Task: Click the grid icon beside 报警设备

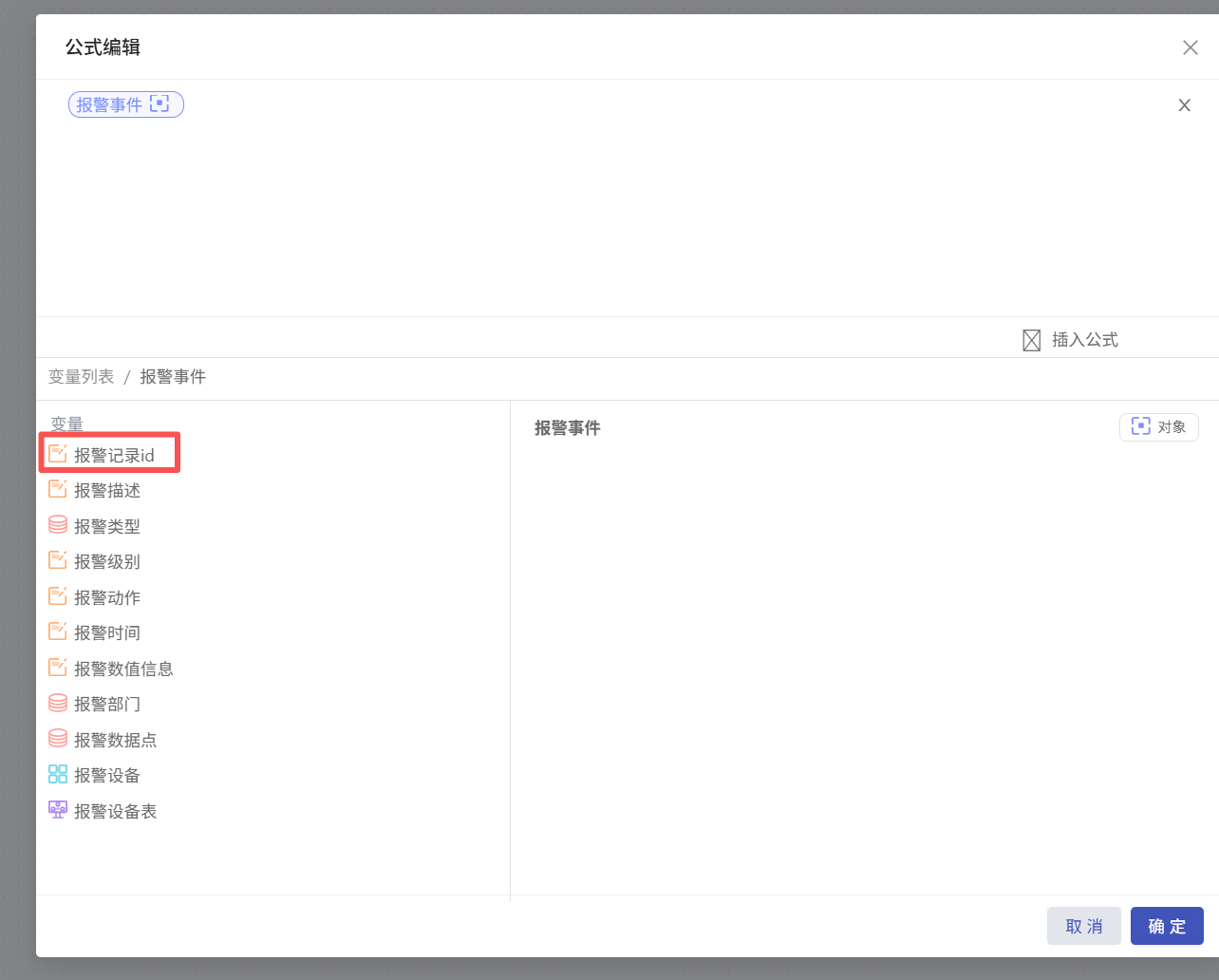Action: [58, 774]
